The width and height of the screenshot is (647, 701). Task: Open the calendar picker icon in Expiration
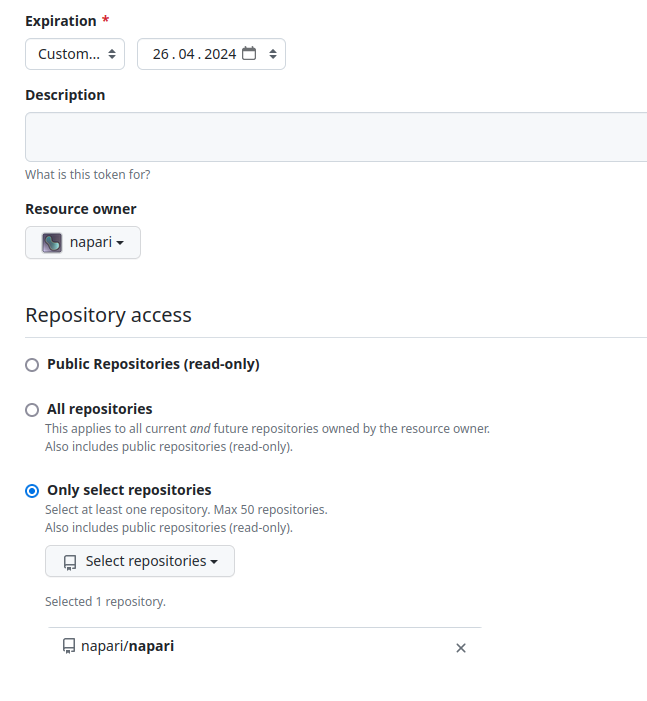[x=249, y=54]
